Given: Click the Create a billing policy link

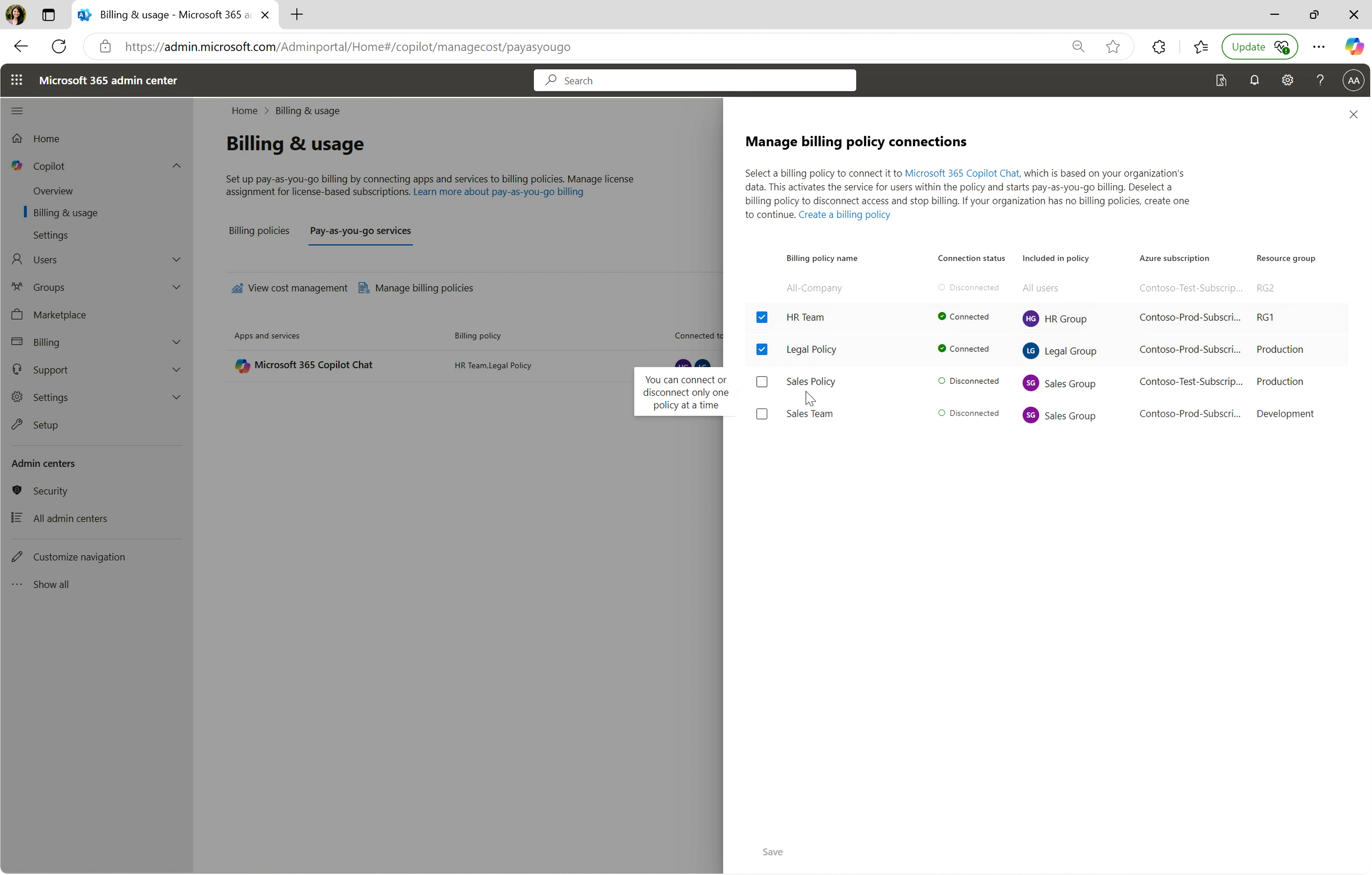Looking at the screenshot, I should coord(844,215).
